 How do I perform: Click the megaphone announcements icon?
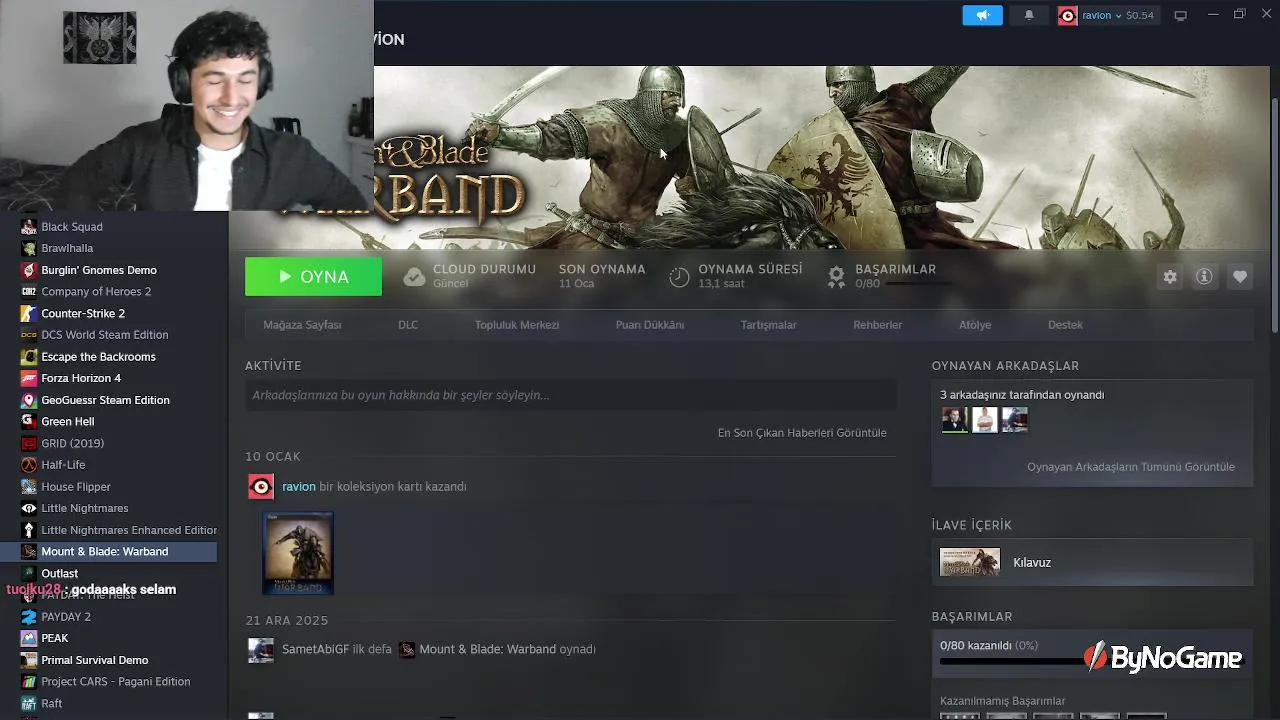click(982, 15)
